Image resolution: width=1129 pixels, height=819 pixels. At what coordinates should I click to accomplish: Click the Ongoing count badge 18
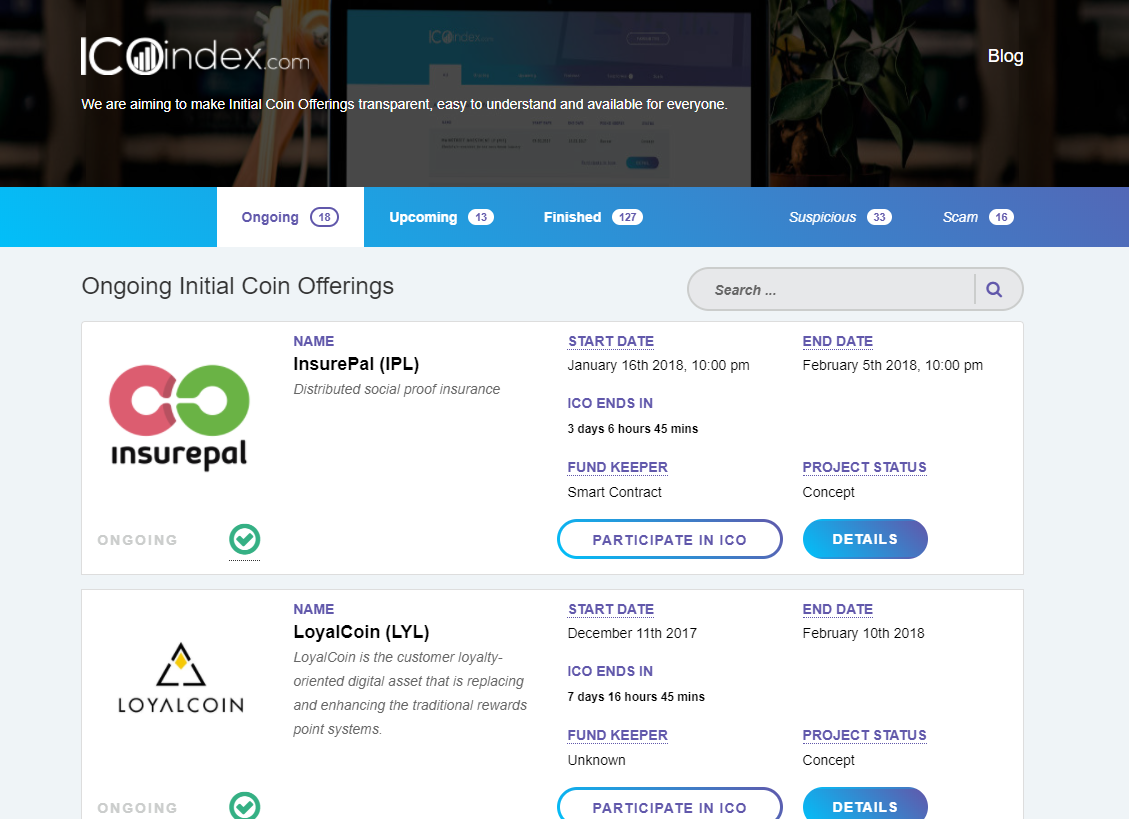[324, 217]
